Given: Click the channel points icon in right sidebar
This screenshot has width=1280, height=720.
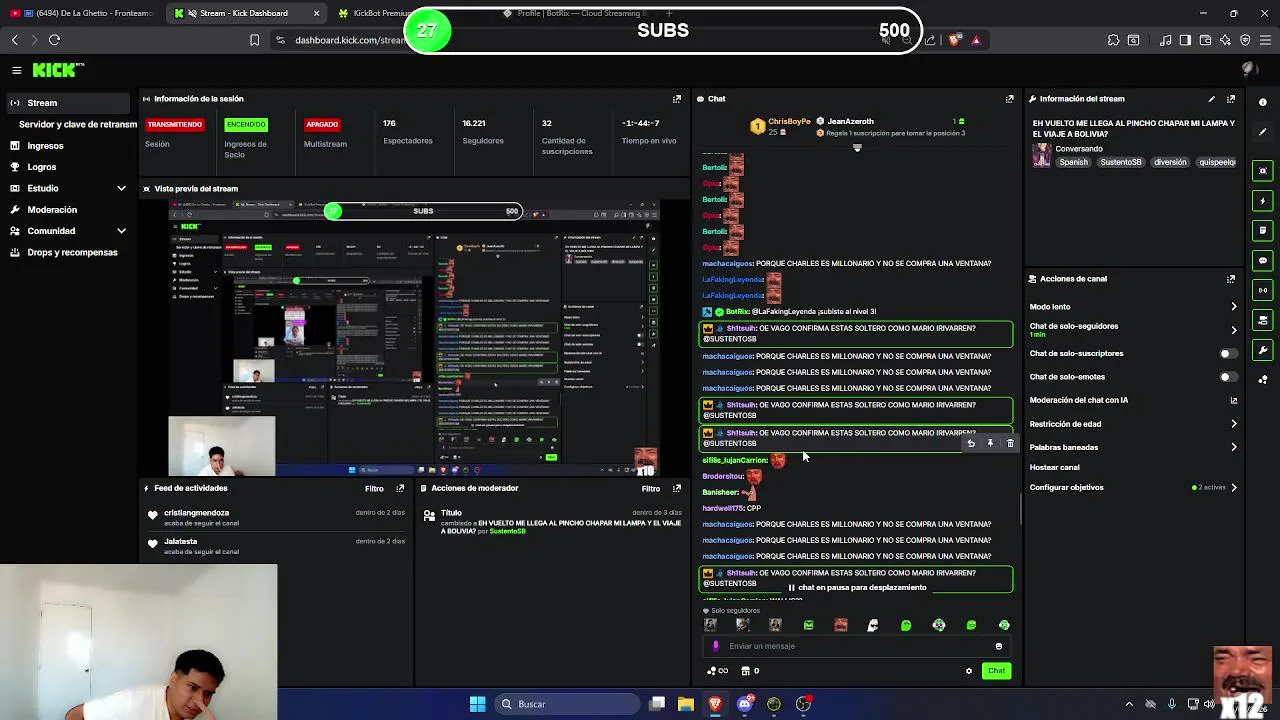Looking at the screenshot, I should [1263, 380].
